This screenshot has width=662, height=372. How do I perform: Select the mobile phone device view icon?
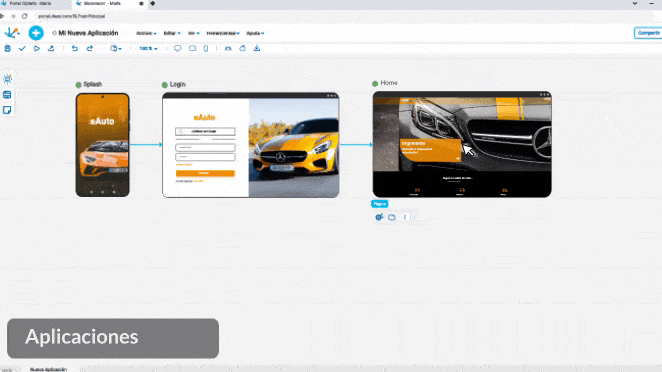coord(206,49)
